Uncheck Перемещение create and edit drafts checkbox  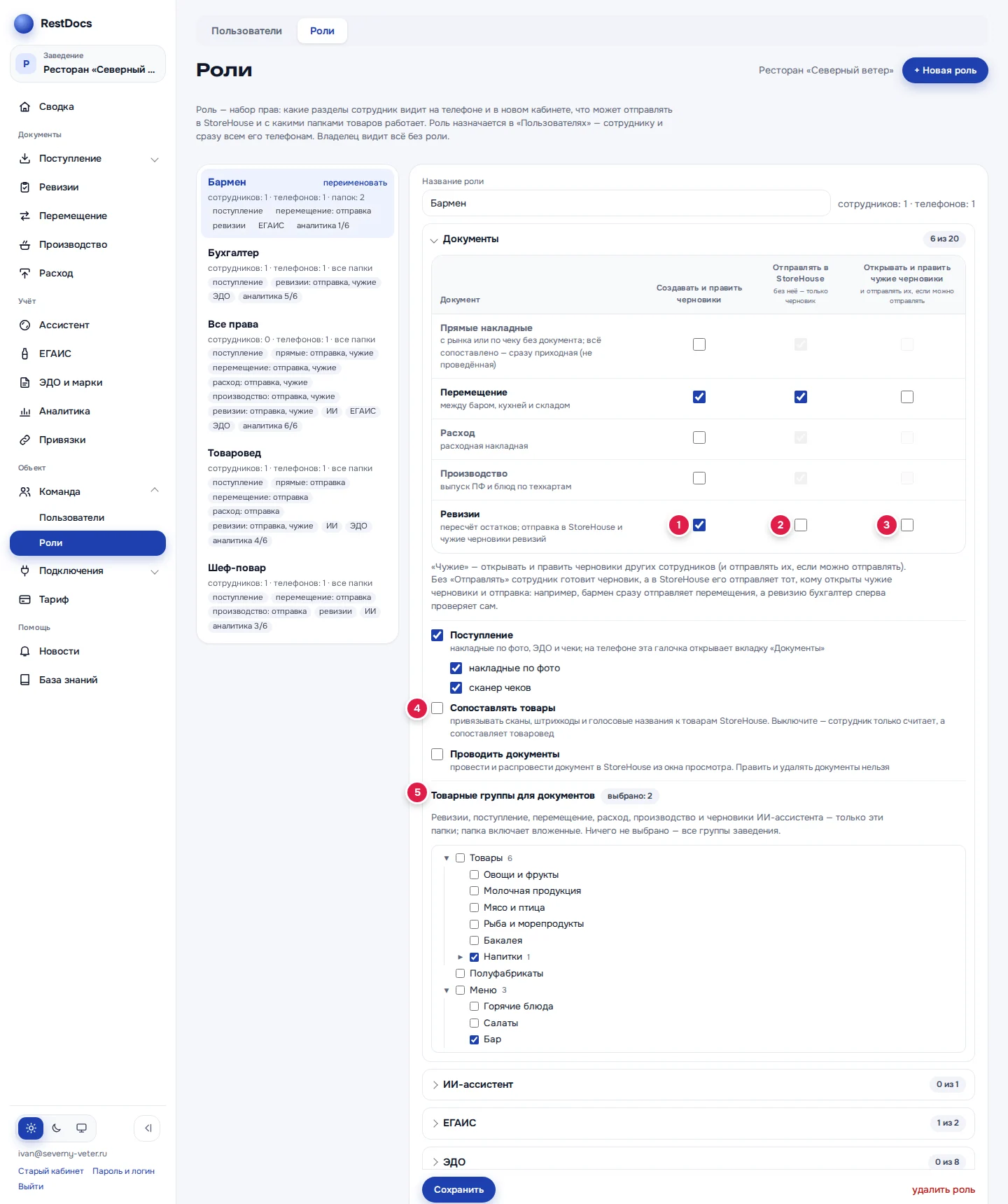tap(699, 397)
